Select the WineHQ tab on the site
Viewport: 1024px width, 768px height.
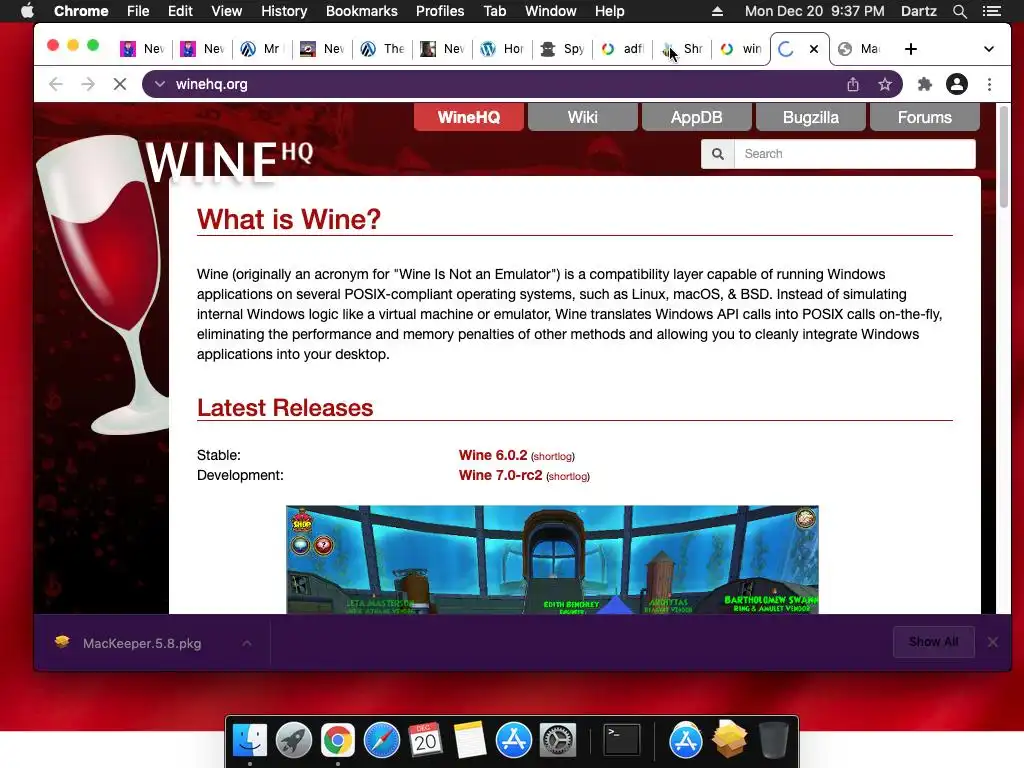tap(468, 118)
